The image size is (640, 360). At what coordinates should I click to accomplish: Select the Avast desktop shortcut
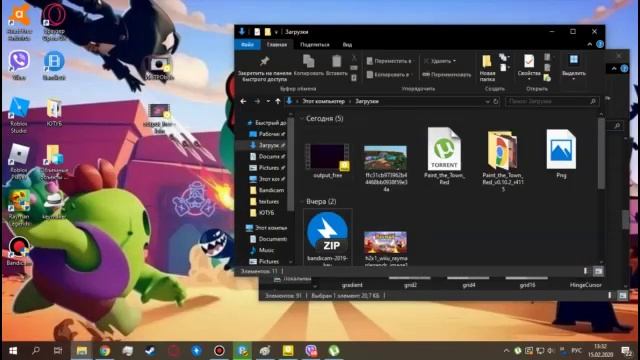click(x=19, y=23)
